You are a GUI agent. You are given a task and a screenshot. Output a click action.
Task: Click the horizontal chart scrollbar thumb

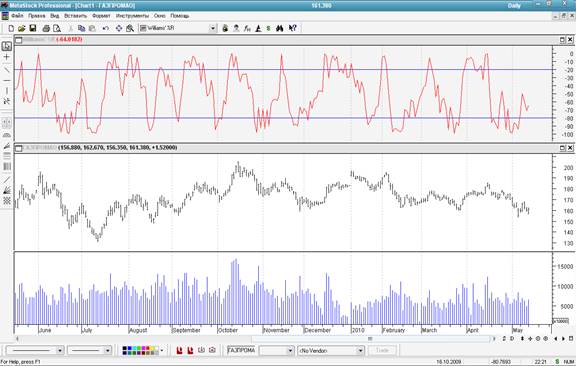pyautogui.click(x=370, y=338)
